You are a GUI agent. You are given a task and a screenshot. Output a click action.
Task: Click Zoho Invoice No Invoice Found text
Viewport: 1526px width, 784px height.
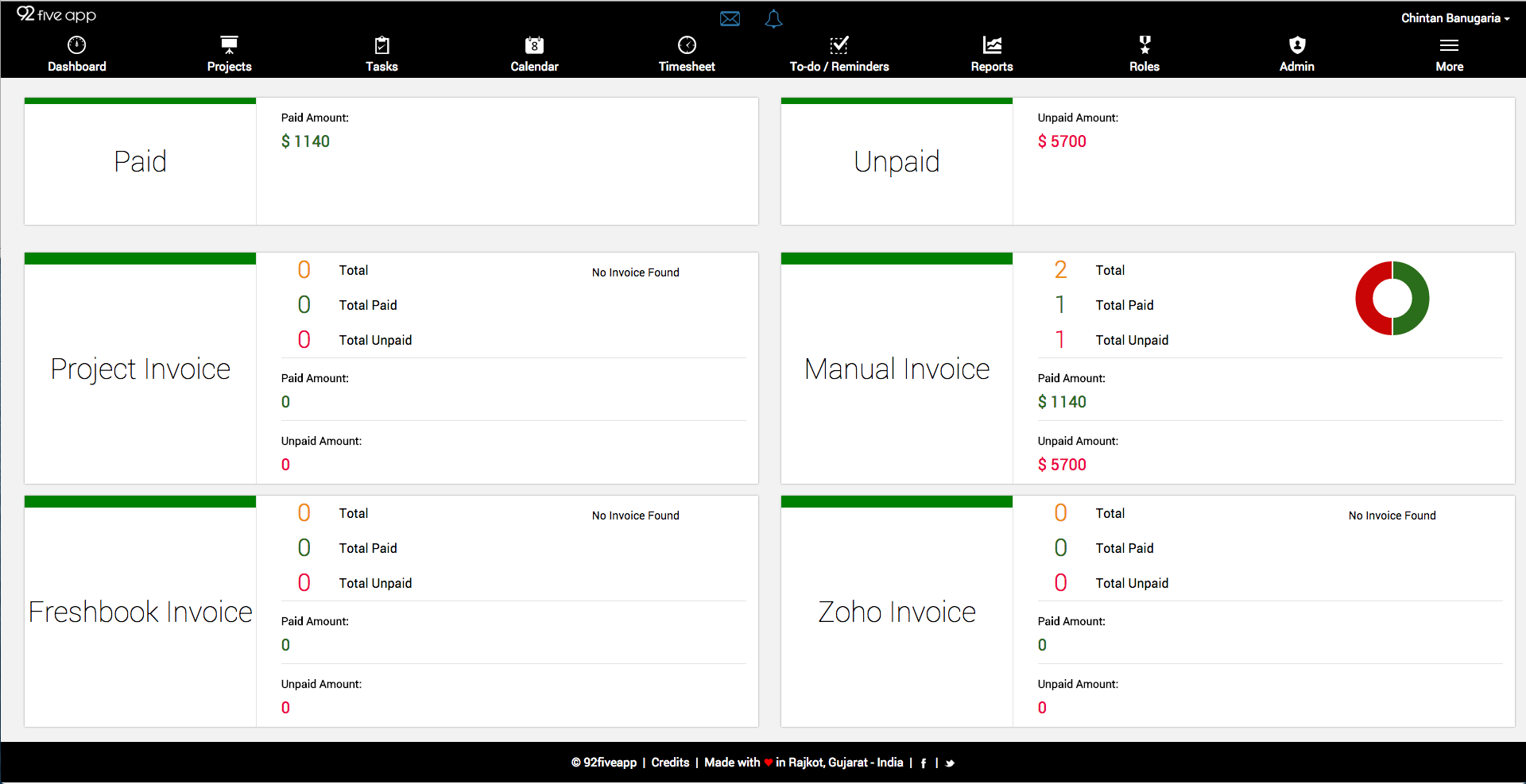pos(1392,516)
